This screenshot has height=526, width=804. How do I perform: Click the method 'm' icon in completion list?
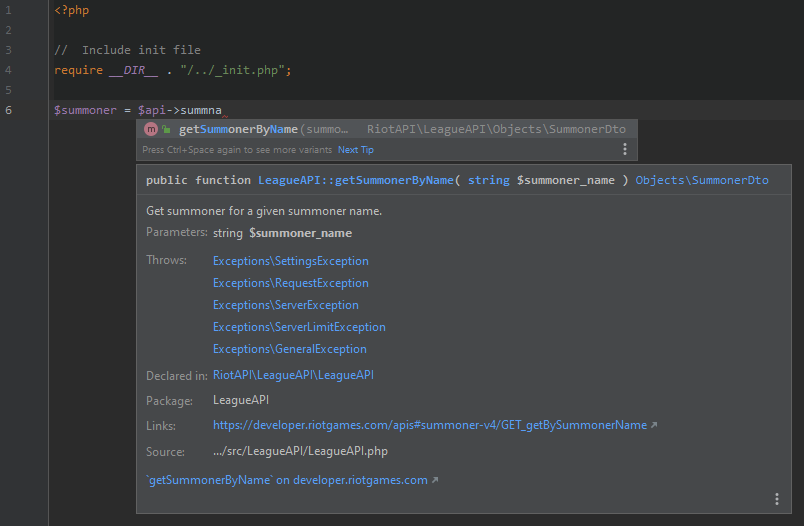coord(151,129)
